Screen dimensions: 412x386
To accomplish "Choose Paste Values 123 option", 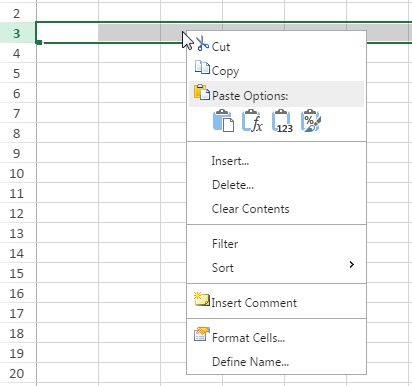I will [282, 121].
